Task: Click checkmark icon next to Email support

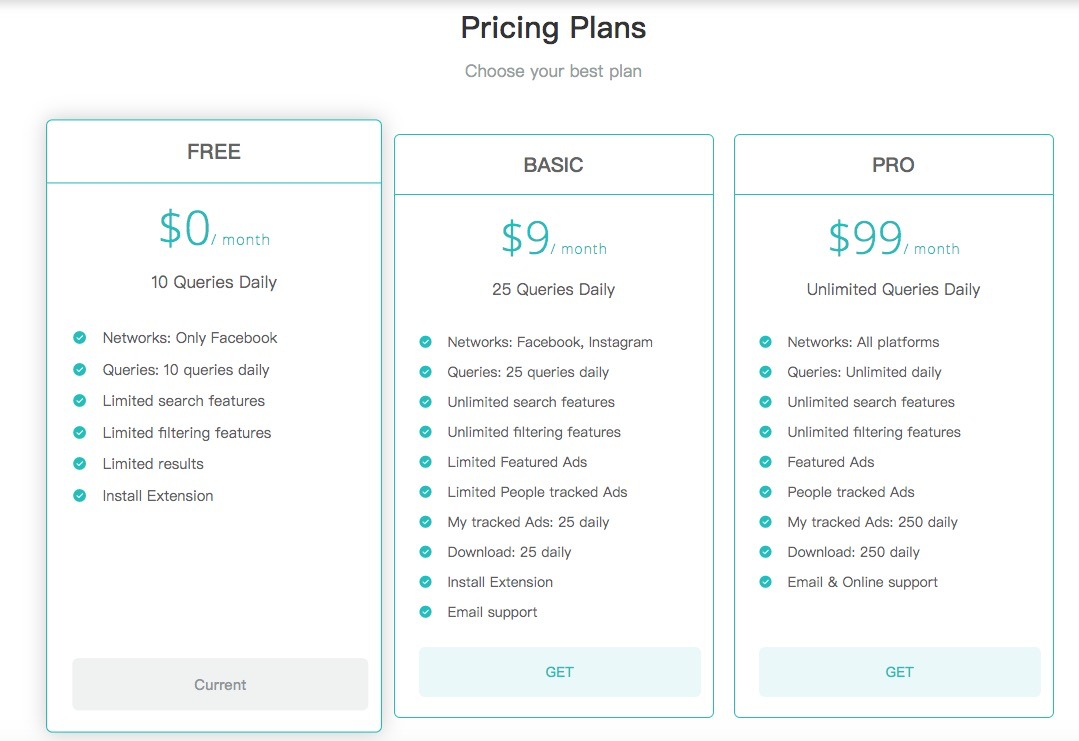Action: [425, 612]
